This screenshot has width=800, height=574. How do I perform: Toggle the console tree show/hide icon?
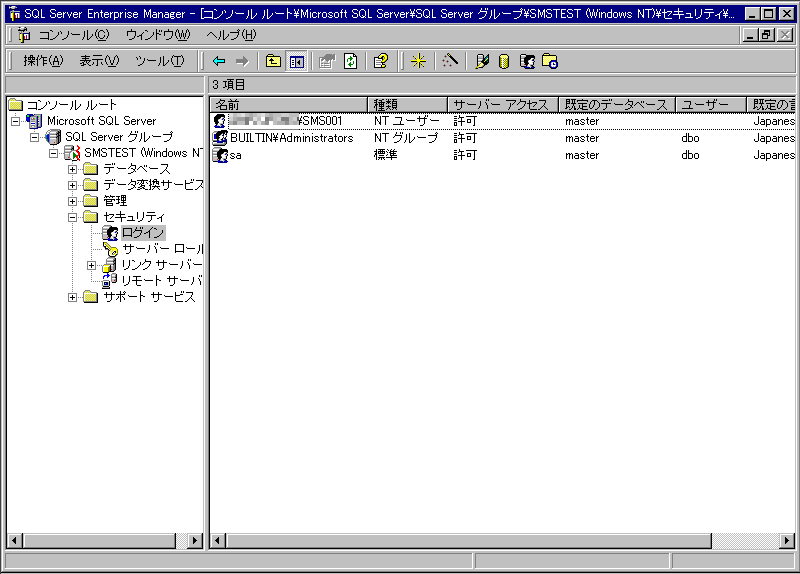coord(297,61)
